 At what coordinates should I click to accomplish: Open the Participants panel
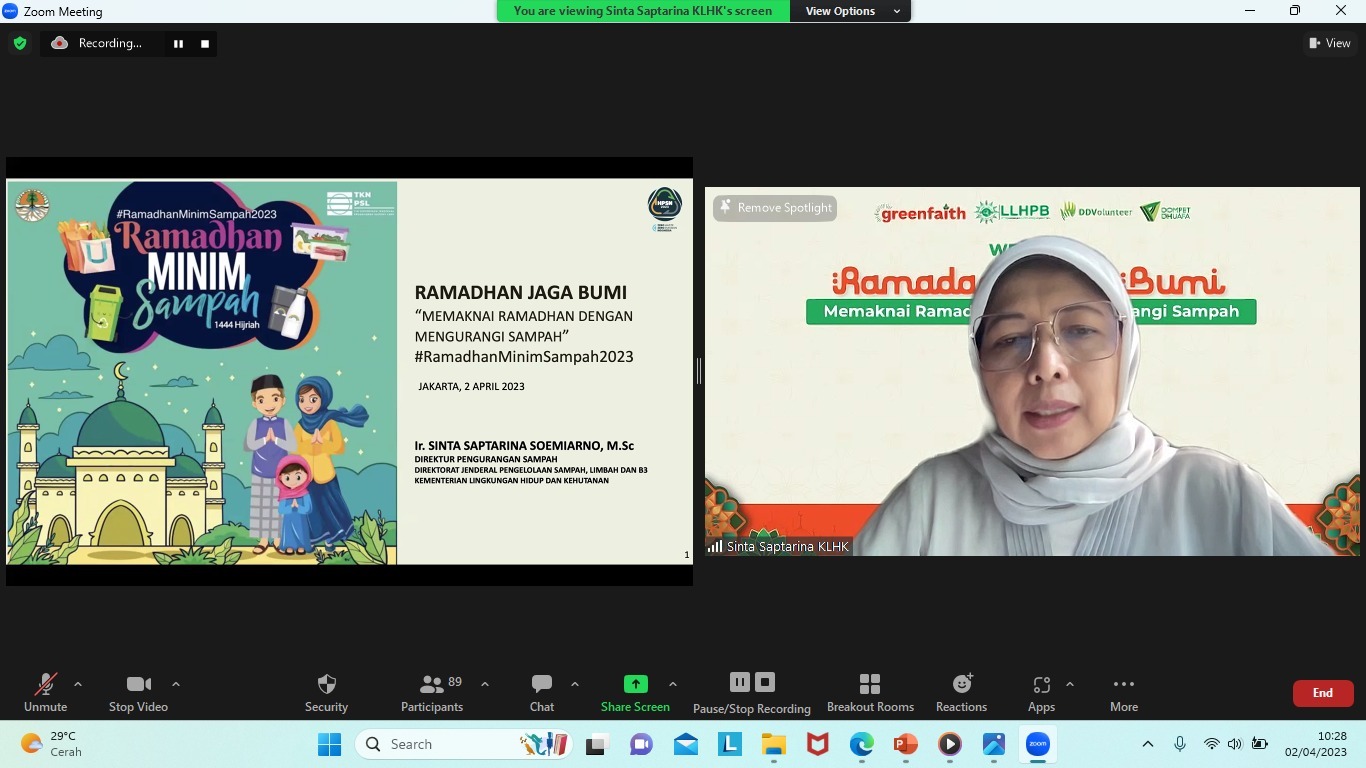tap(432, 692)
